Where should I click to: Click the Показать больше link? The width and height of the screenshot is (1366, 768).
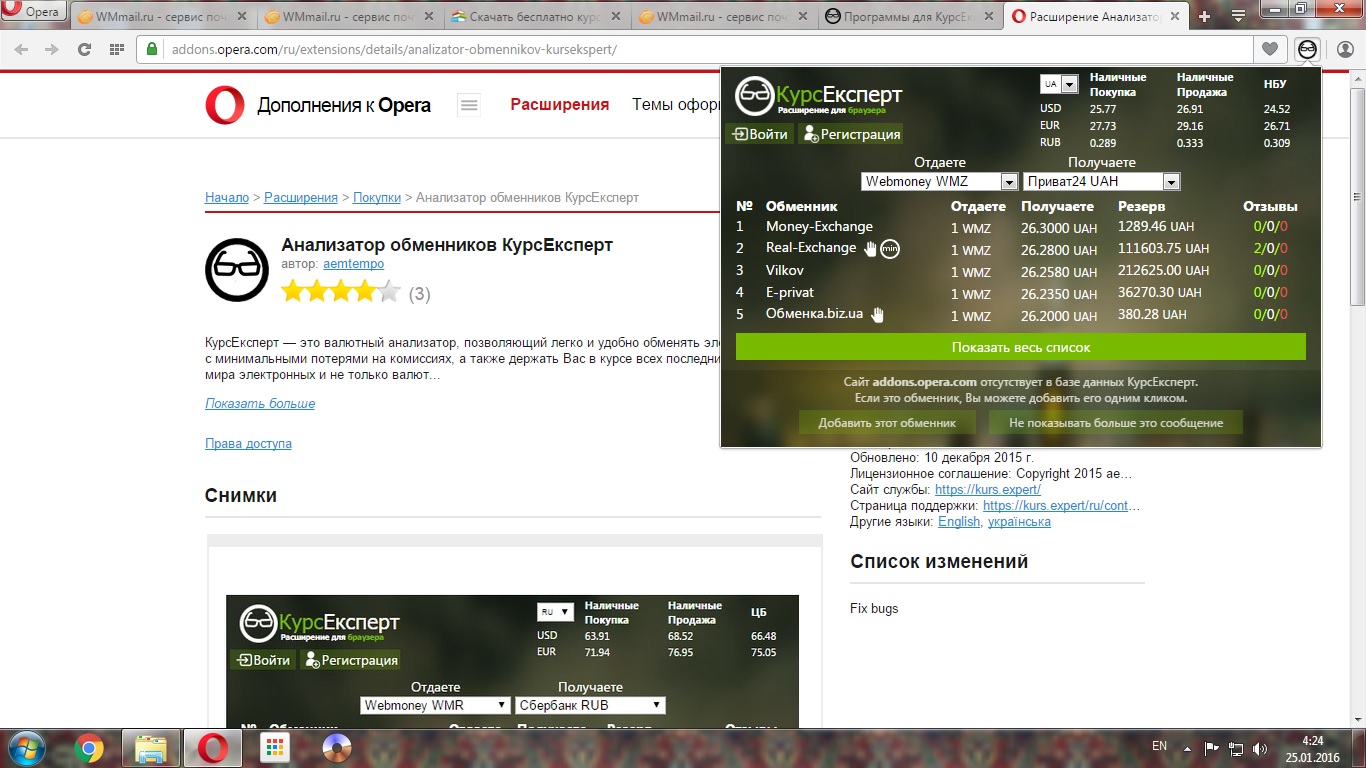click(260, 404)
